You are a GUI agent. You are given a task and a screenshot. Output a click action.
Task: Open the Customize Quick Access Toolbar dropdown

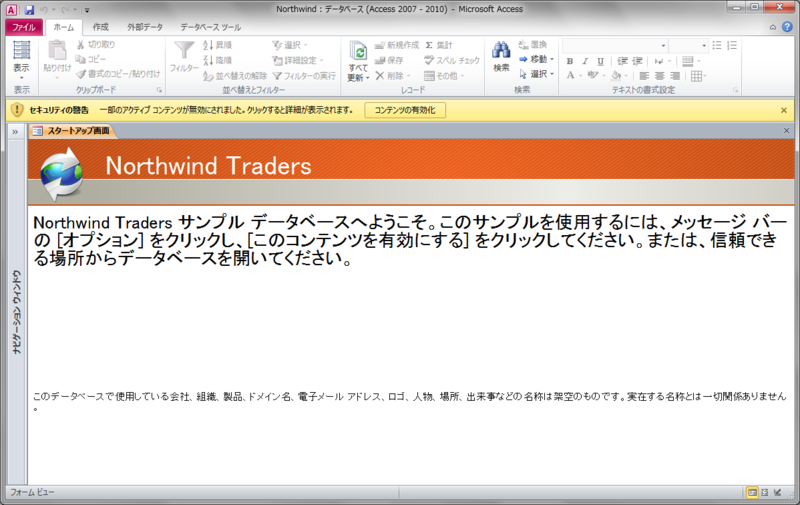pos(87,10)
